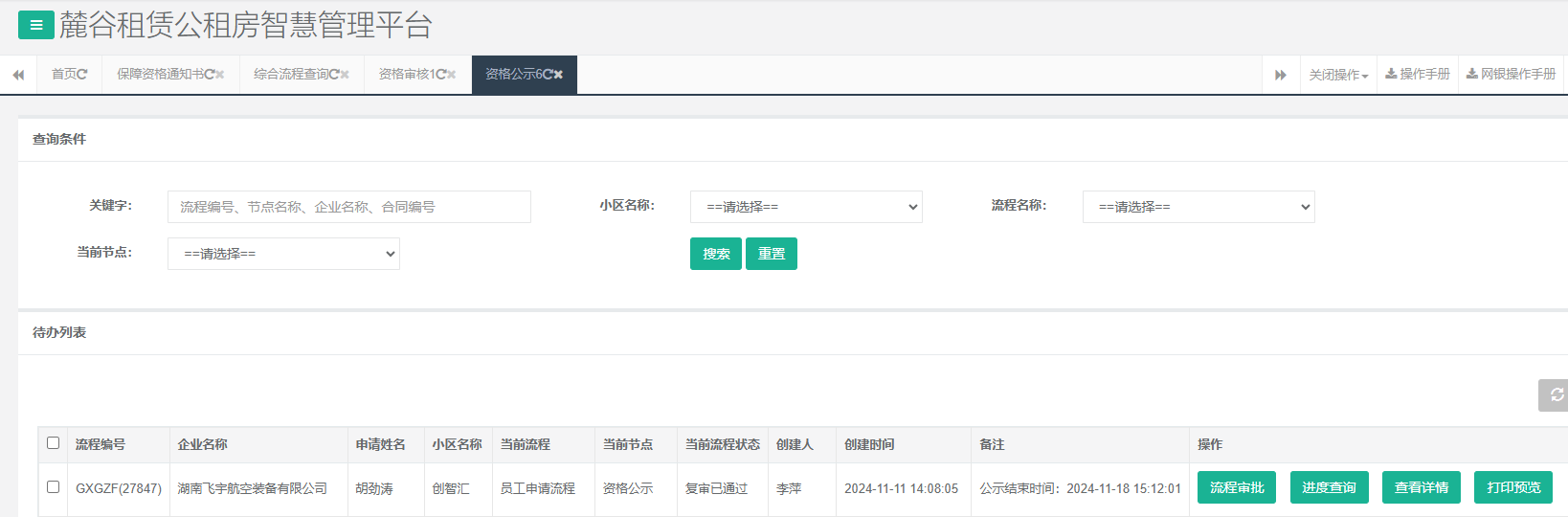Toggle the hamburger sidebar menu button
This screenshot has height=517, width=1568.
coord(35,26)
